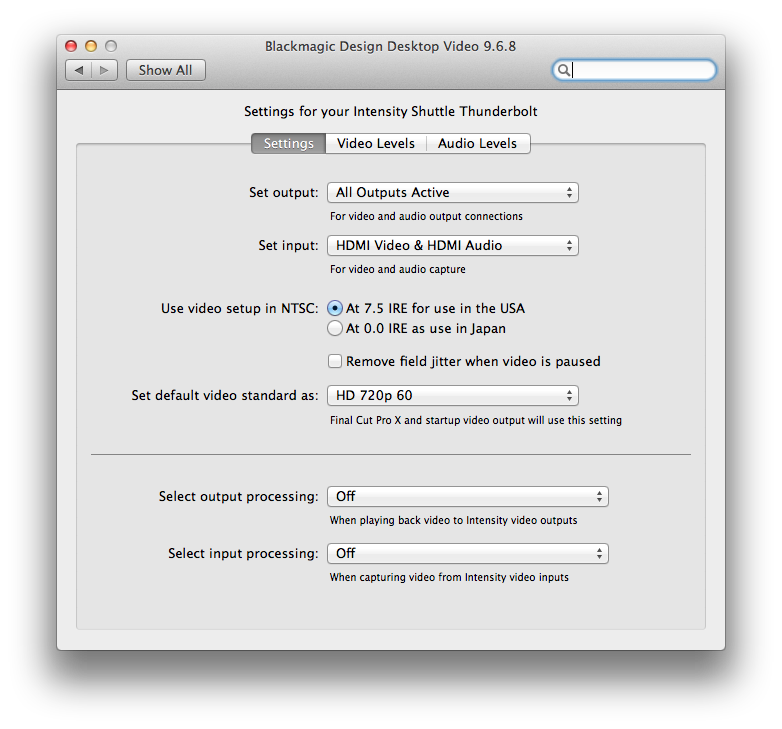Click the magnifier icon in search box
782x729 pixels.
pyautogui.click(x=564, y=70)
